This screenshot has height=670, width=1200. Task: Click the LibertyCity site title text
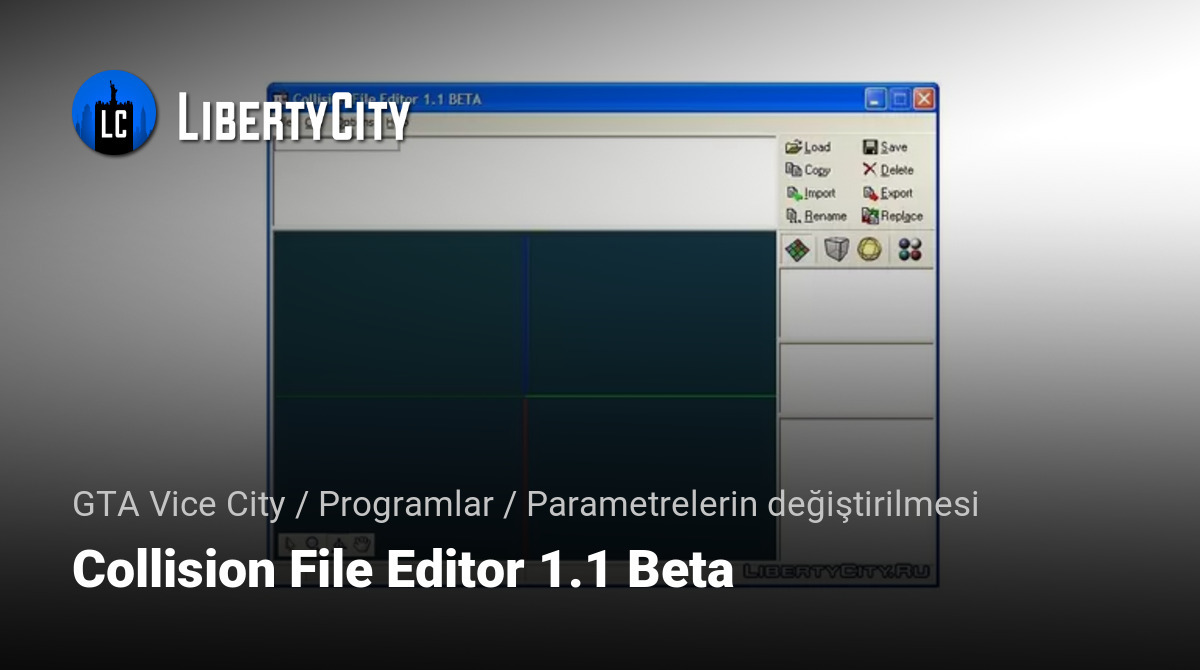pos(293,117)
